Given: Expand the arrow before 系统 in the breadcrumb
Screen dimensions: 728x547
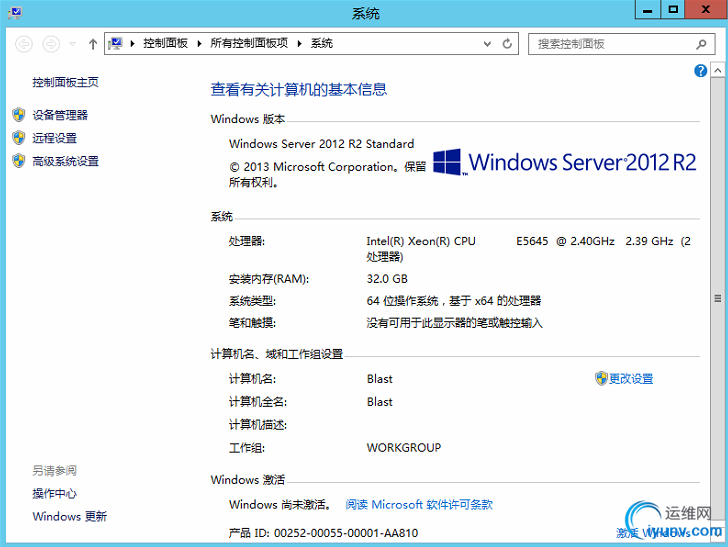Looking at the screenshot, I should [300, 44].
